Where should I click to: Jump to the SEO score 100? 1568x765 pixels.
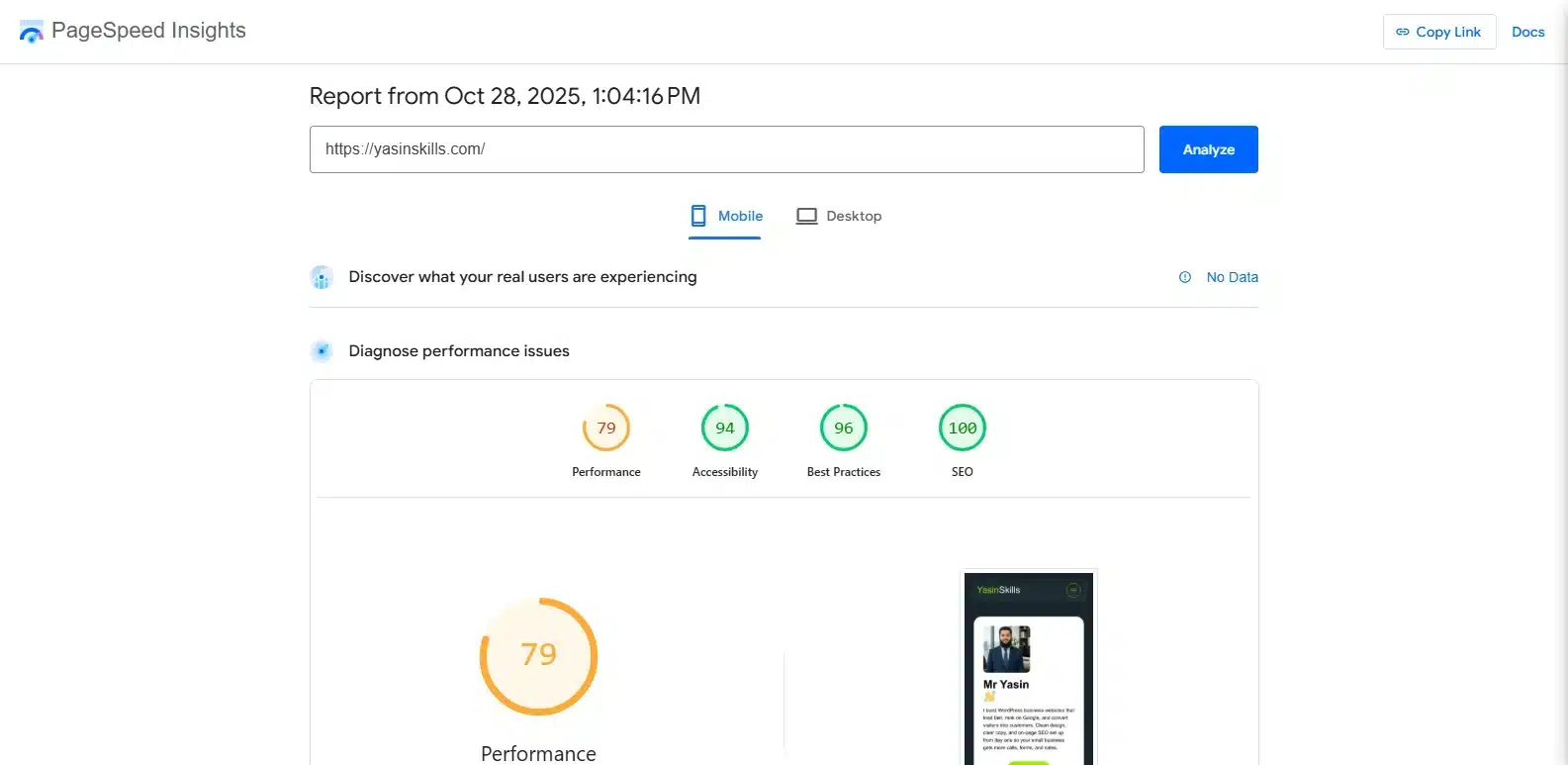[x=963, y=429]
